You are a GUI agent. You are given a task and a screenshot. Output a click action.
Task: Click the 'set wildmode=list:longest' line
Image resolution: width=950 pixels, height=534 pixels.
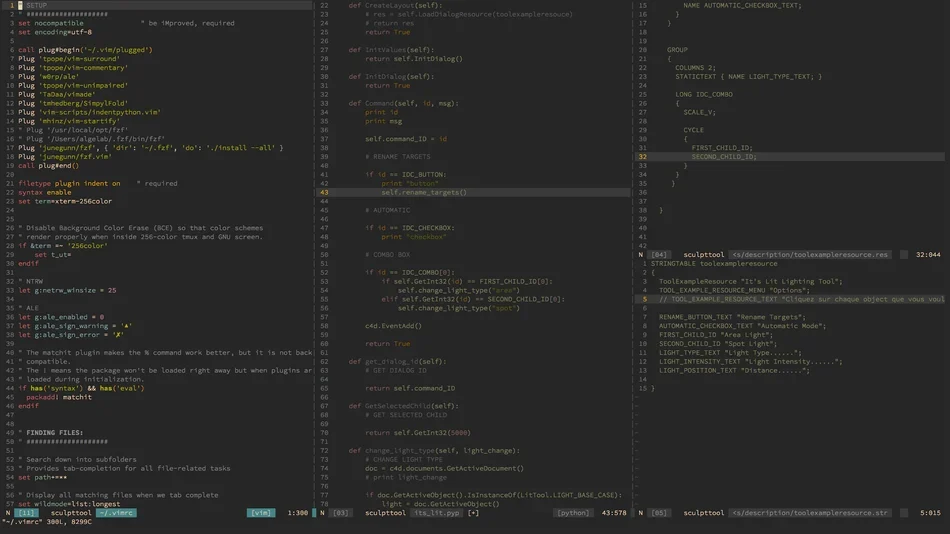point(69,504)
